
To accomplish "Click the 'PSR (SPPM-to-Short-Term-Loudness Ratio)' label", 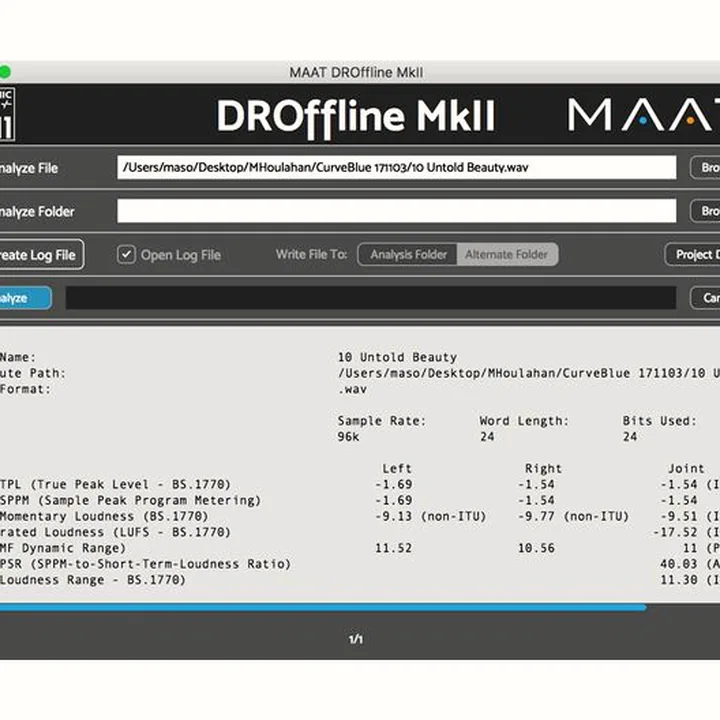I will click(146, 564).
